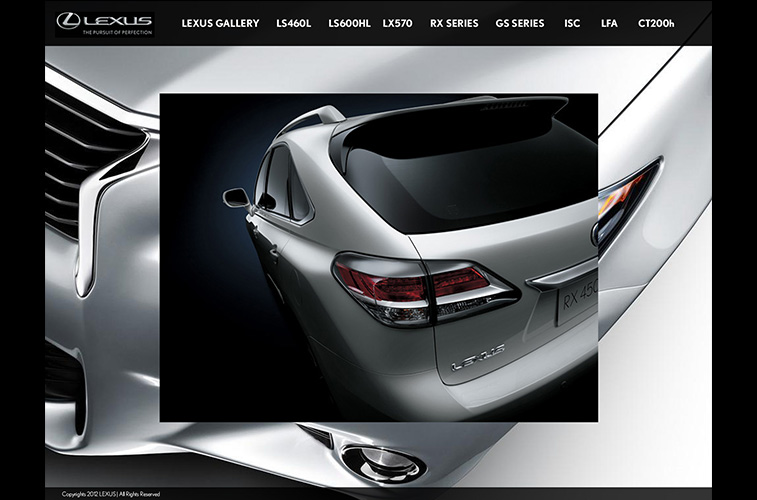Open the ISC menu item

point(572,23)
